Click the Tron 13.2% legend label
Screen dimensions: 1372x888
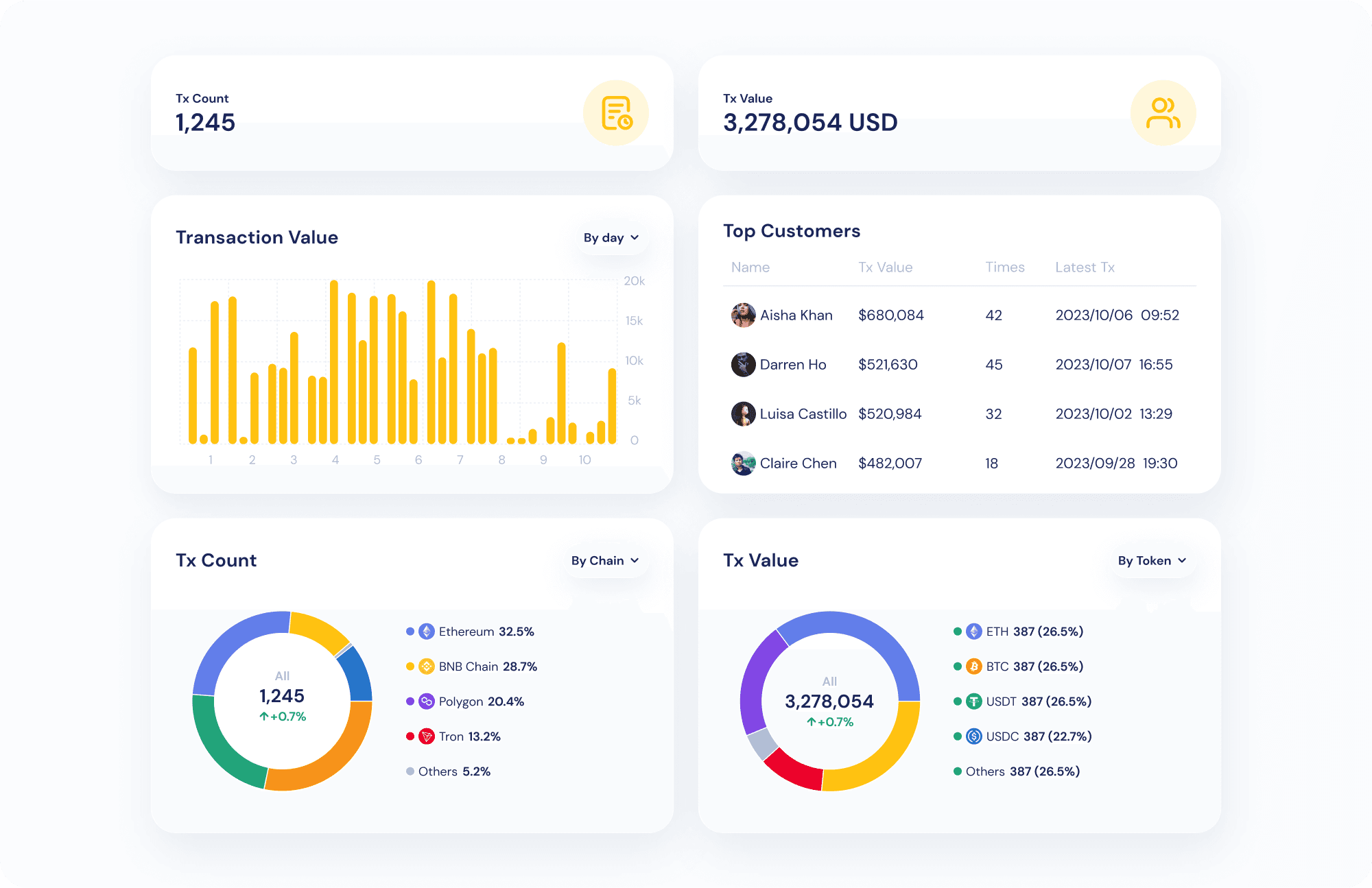(x=470, y=736)
